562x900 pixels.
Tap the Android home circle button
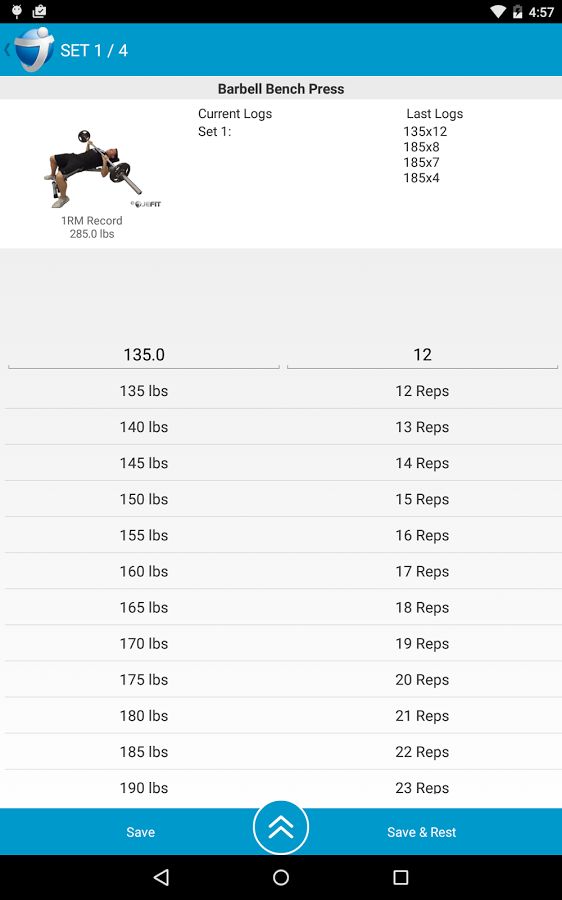pos(281,877)
